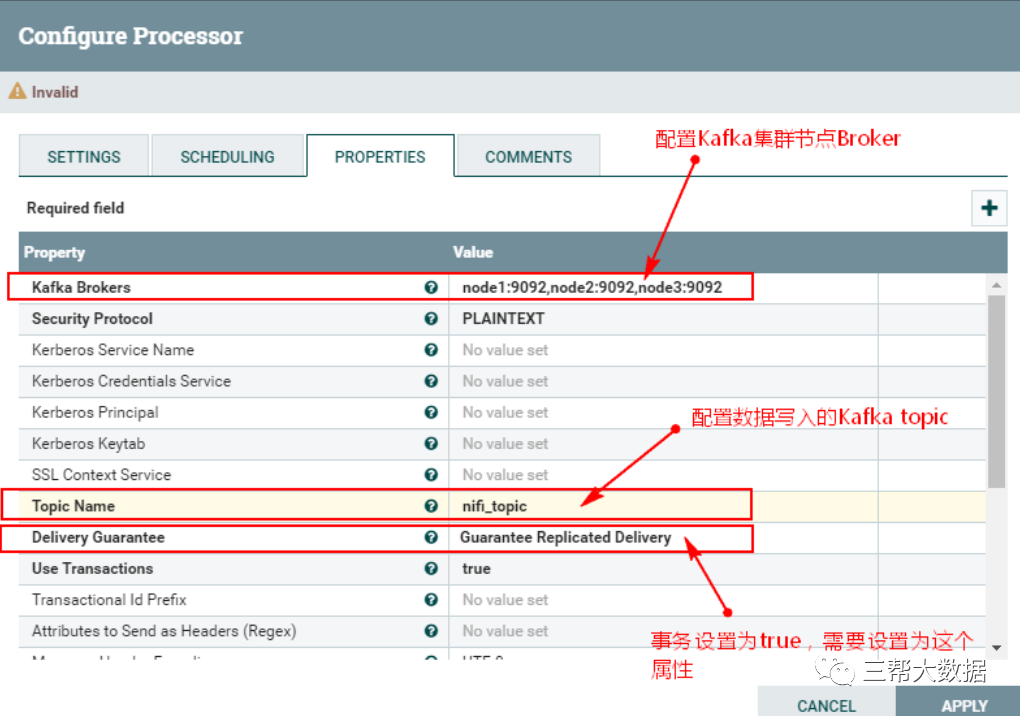
Task: Click the plus icon to add property
Action: [x=989, y=208]
